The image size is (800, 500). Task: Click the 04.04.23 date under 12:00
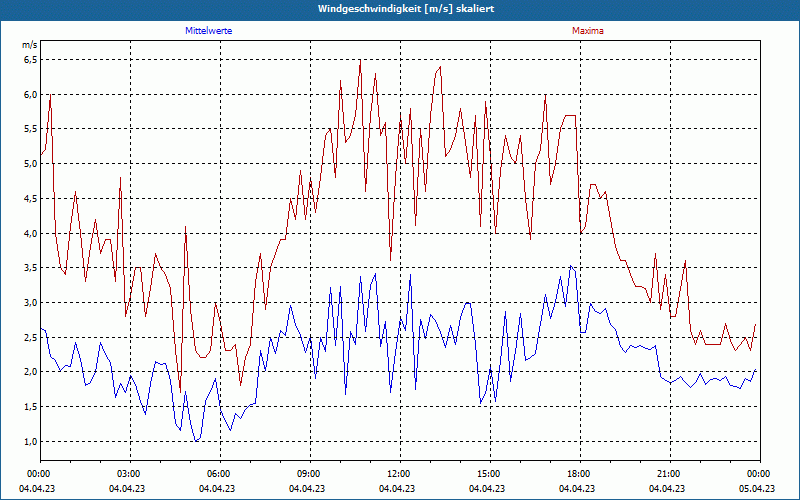397,488
